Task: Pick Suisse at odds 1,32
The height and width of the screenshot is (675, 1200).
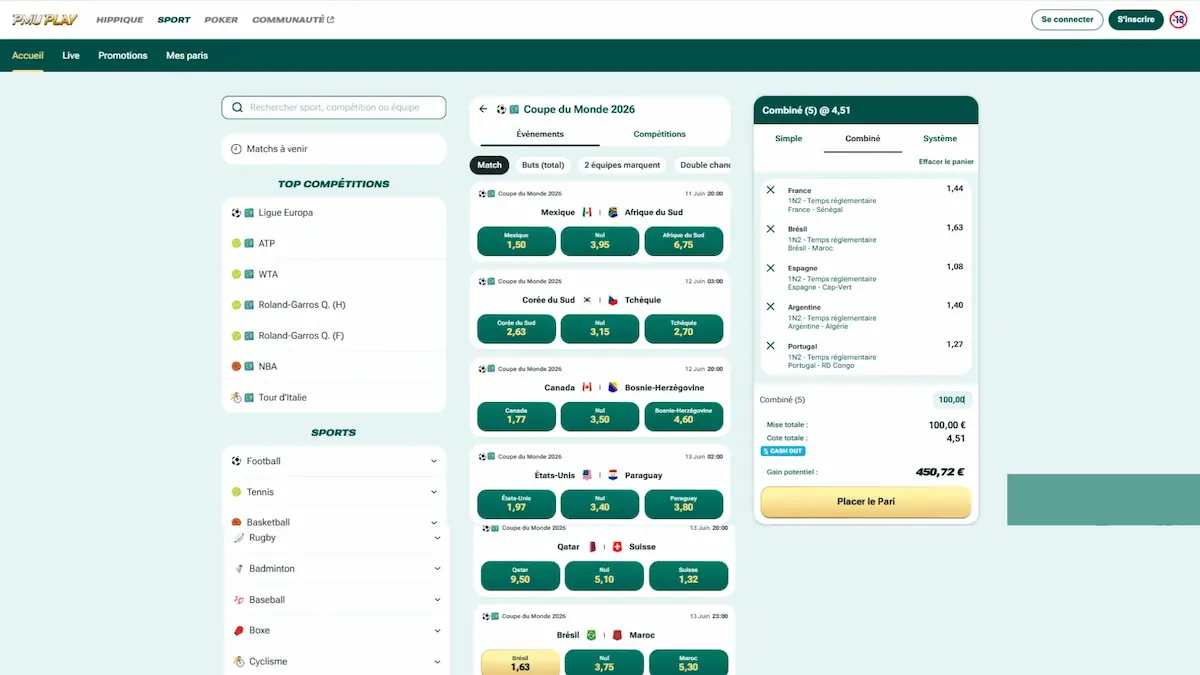Action: tap(688, 575)
